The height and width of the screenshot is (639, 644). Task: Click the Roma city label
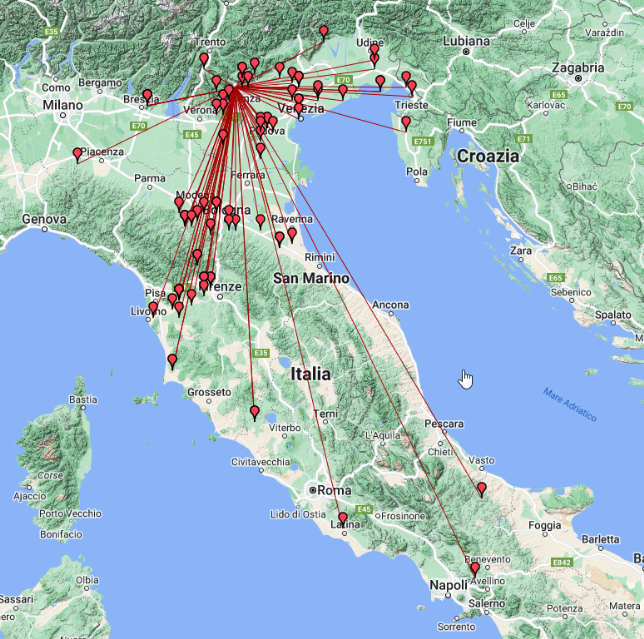[x=334, y=490]
